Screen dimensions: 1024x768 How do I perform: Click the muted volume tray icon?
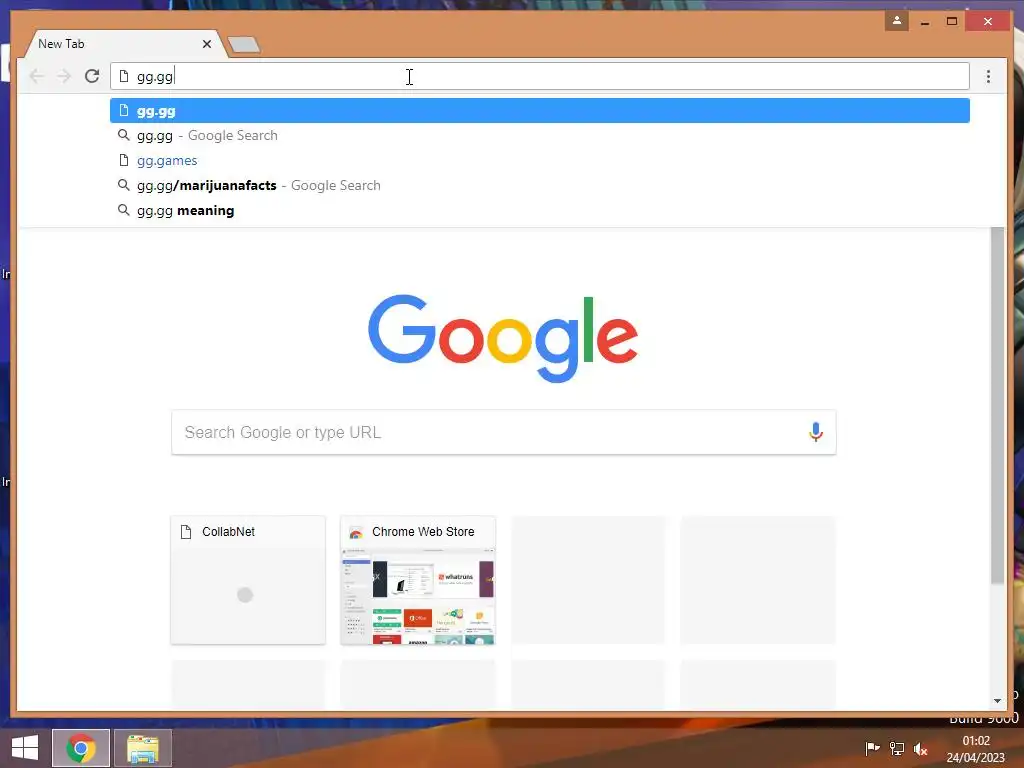coord(921,749)
